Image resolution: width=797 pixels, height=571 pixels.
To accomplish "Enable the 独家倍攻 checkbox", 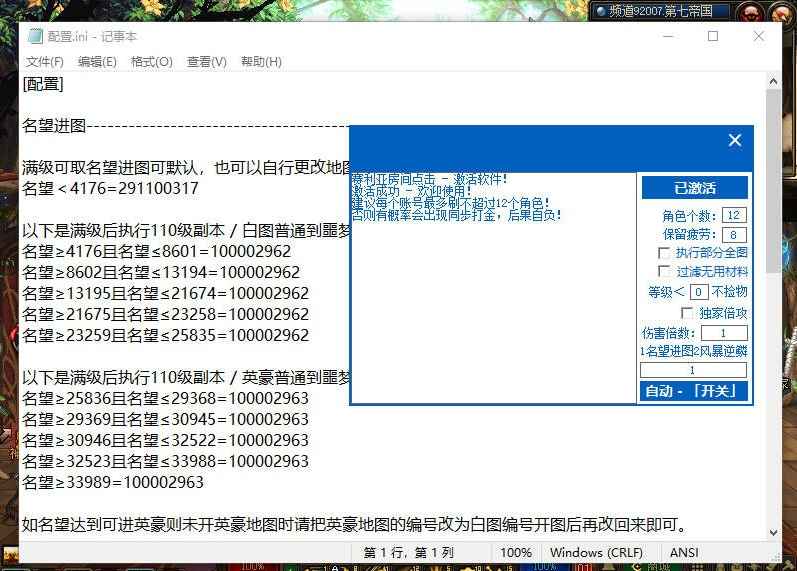I will coord(687,313).
